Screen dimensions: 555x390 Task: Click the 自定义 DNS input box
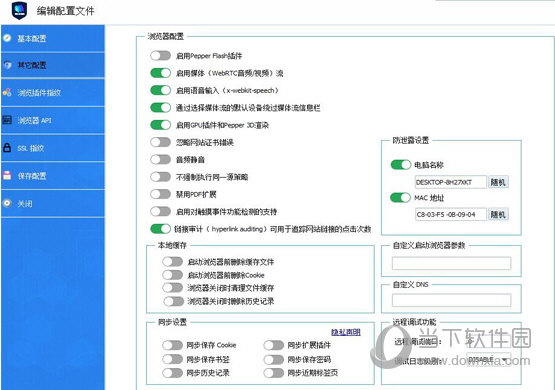pyautogui.click(x=451, y=300)
